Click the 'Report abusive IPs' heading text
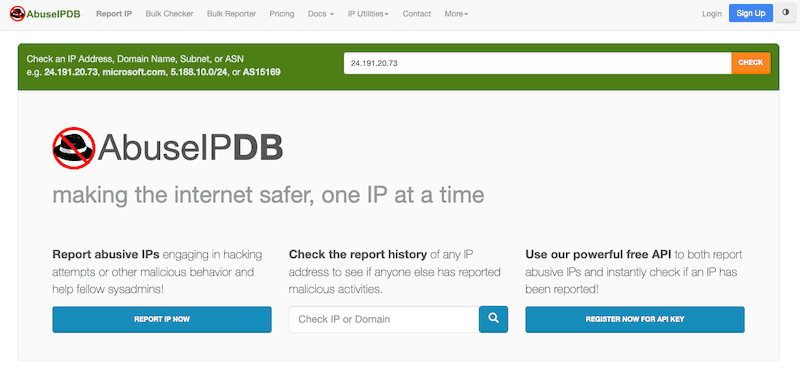Image resolution: width=800 pixels, height=370 pixels. point(106,254)
